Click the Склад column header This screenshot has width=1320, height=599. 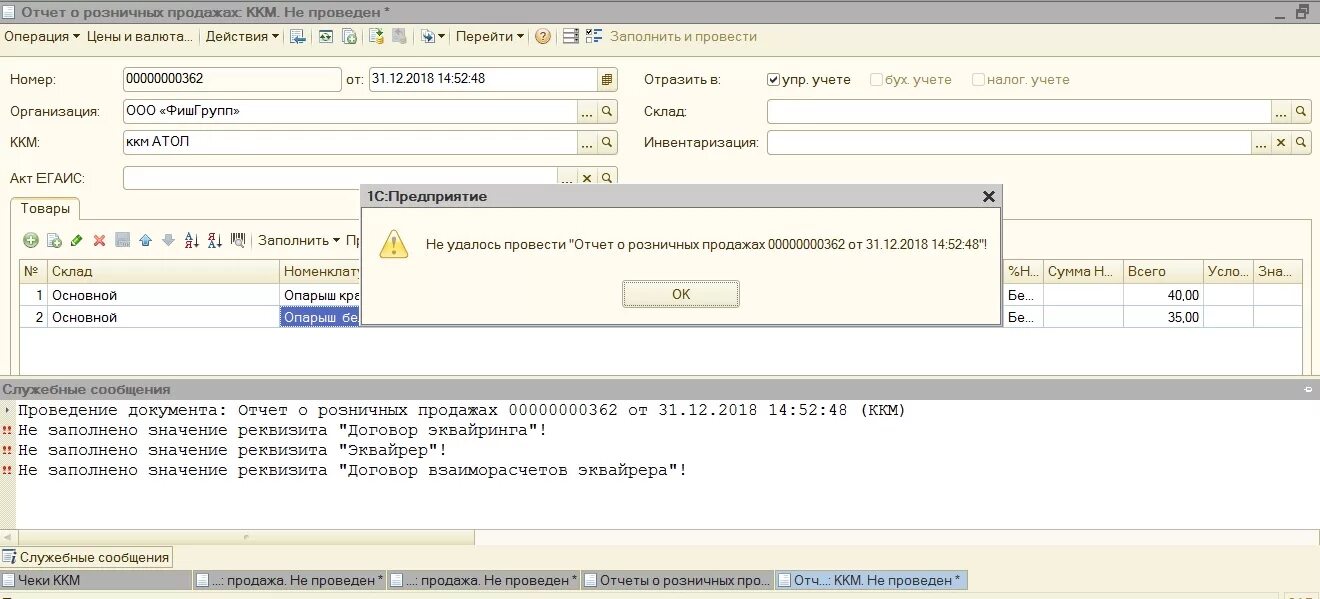pyautogui.click(x=163, y=271)
